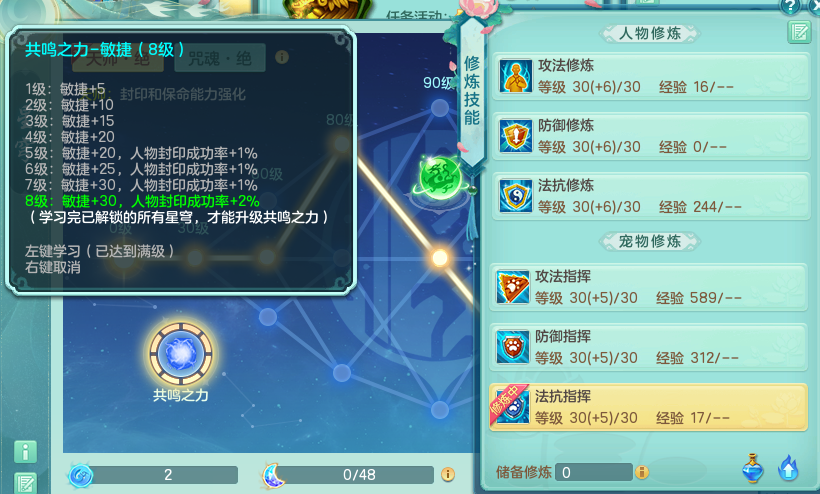Open the notes icon atop cultivation panel

pos(799,32)
